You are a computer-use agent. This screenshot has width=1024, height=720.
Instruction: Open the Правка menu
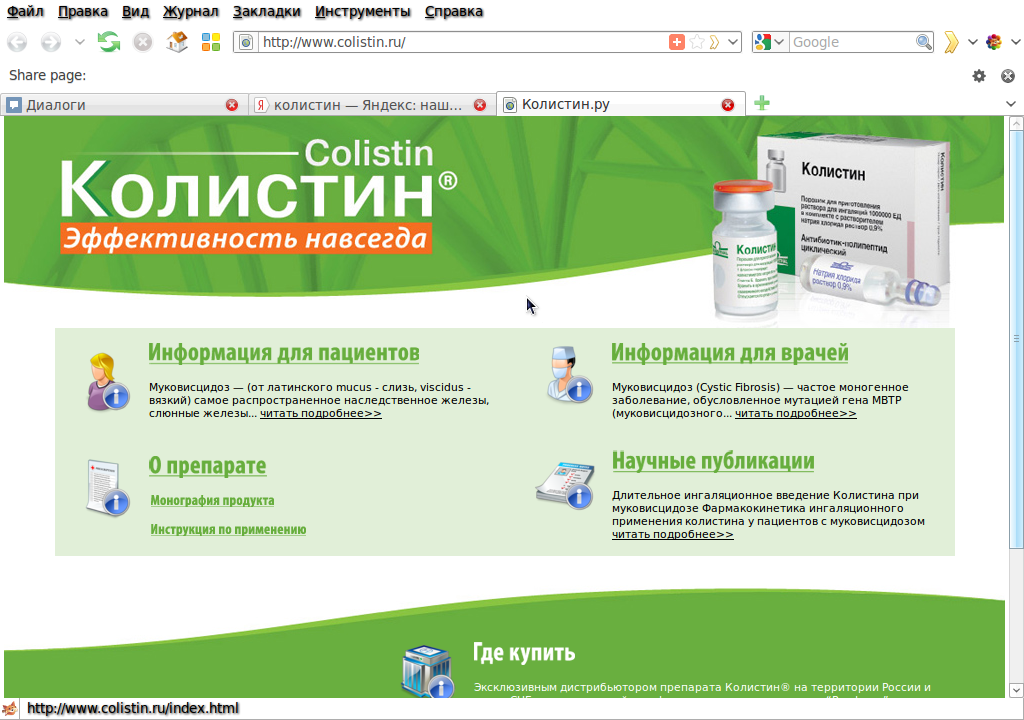83,11
